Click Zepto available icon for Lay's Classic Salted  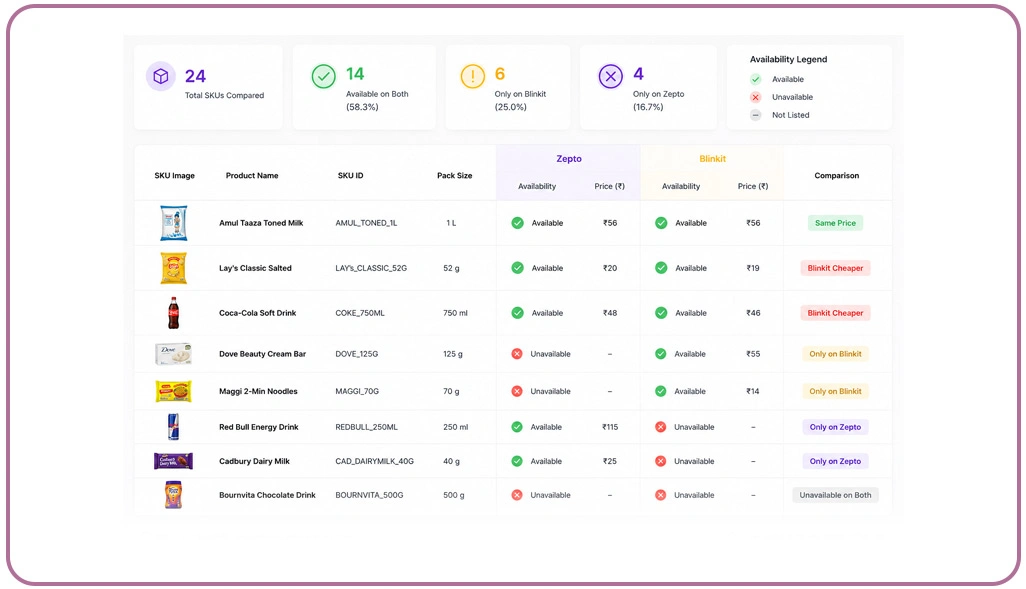click(518, 268)
